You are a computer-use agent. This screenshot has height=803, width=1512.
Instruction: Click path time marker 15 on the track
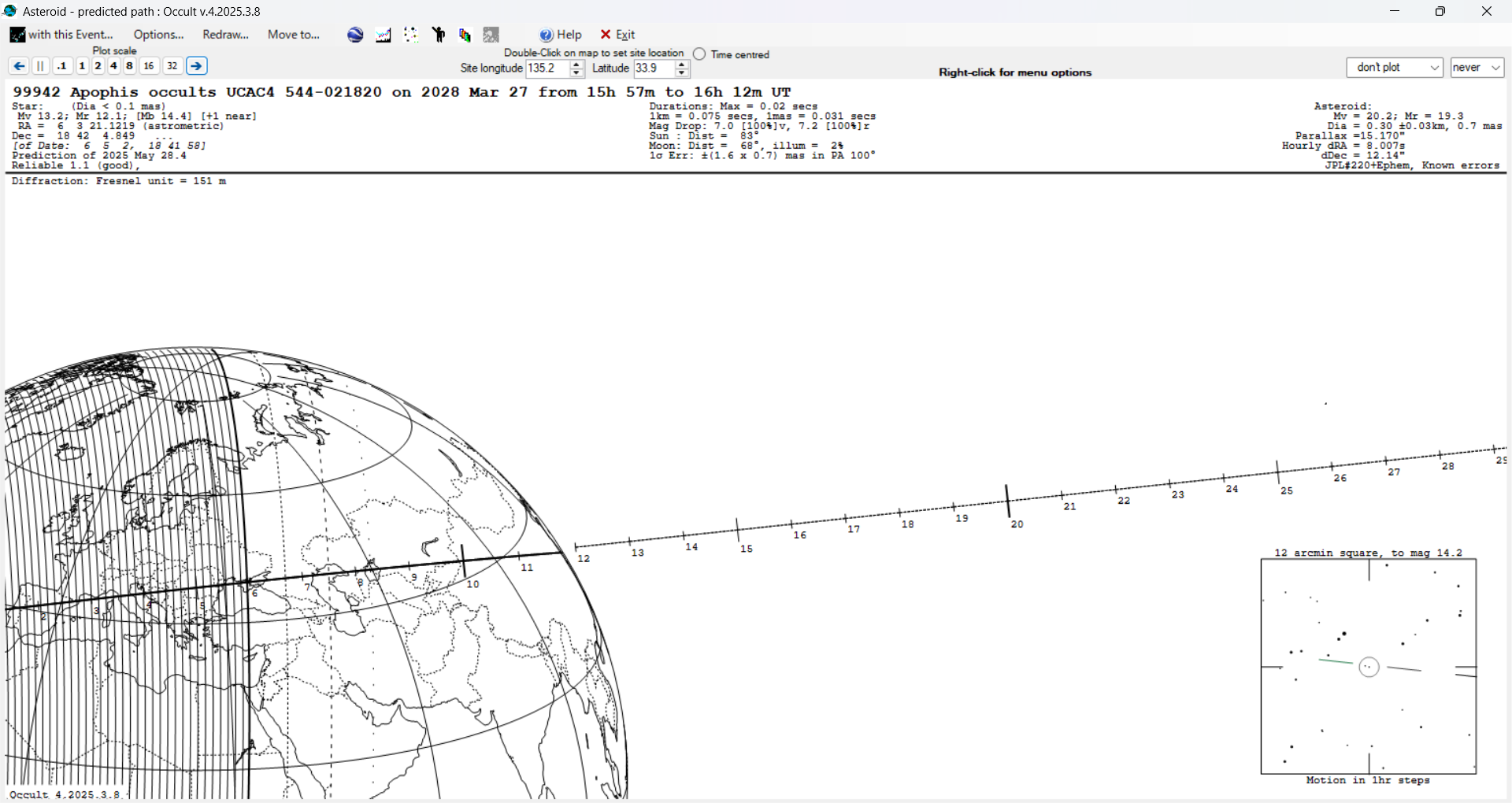click(738, 530)
